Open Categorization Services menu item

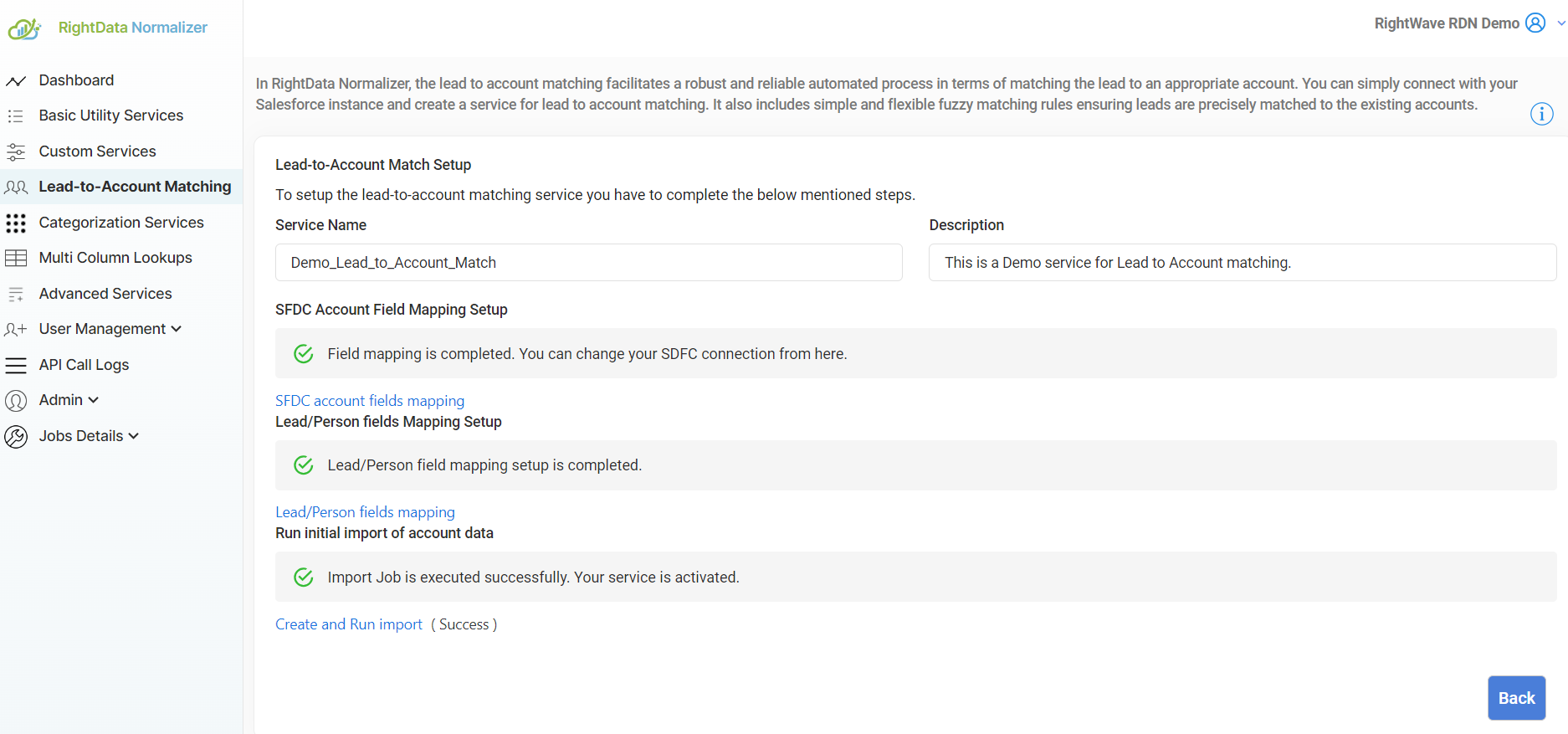point(121,223)
